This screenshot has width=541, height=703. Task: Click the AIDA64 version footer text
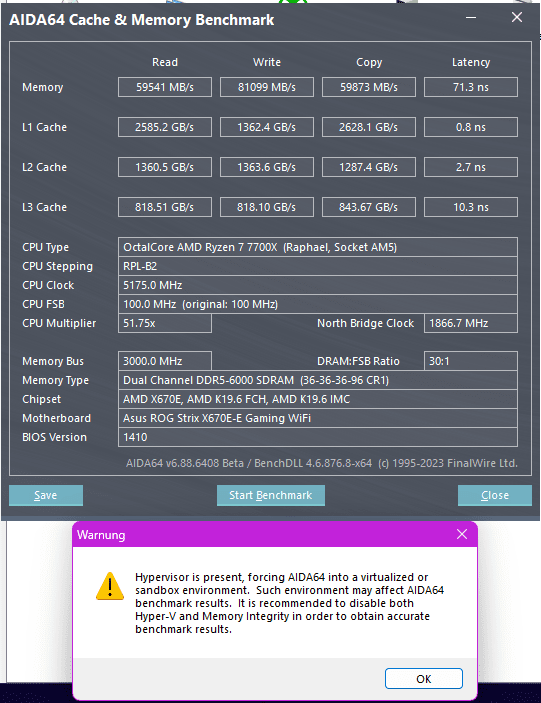322,463
